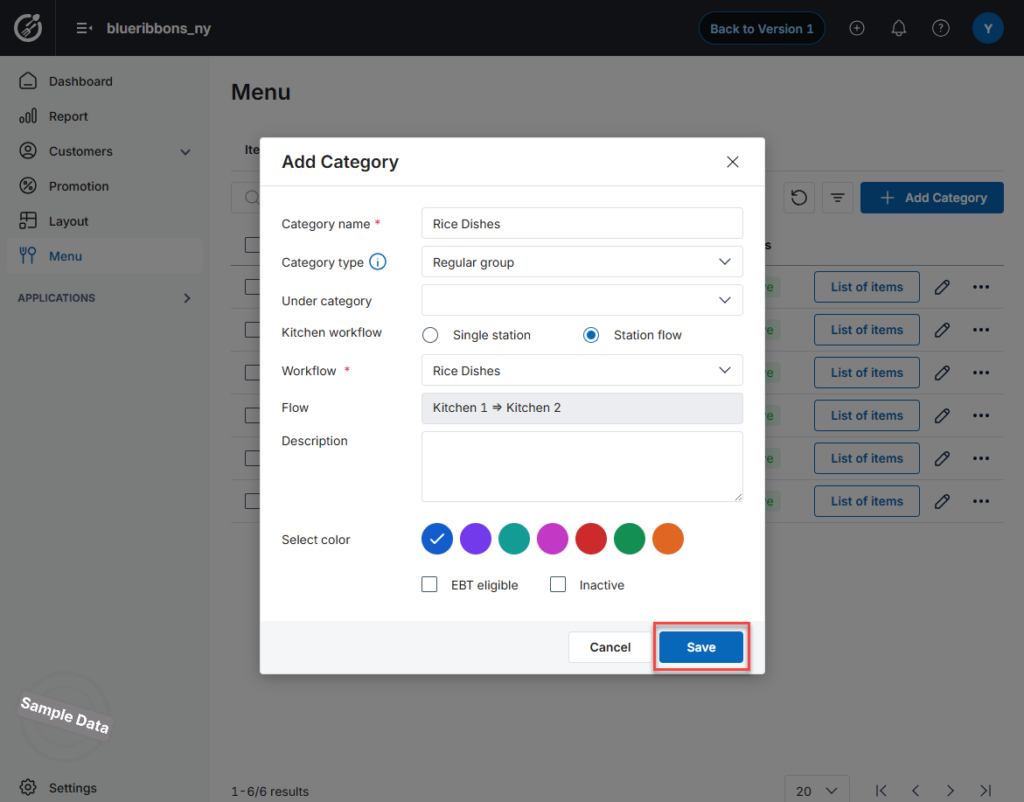This screenshot has height=802, width=1024.
Task: Check the EBT eligible checkbox
Action: coord(429,584)
